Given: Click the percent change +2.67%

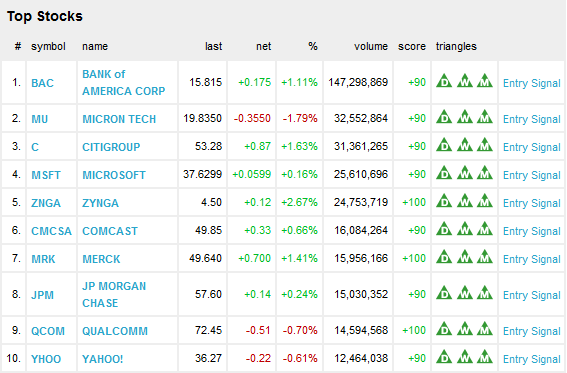Looking at the screenshot, I should click(299, 202).
